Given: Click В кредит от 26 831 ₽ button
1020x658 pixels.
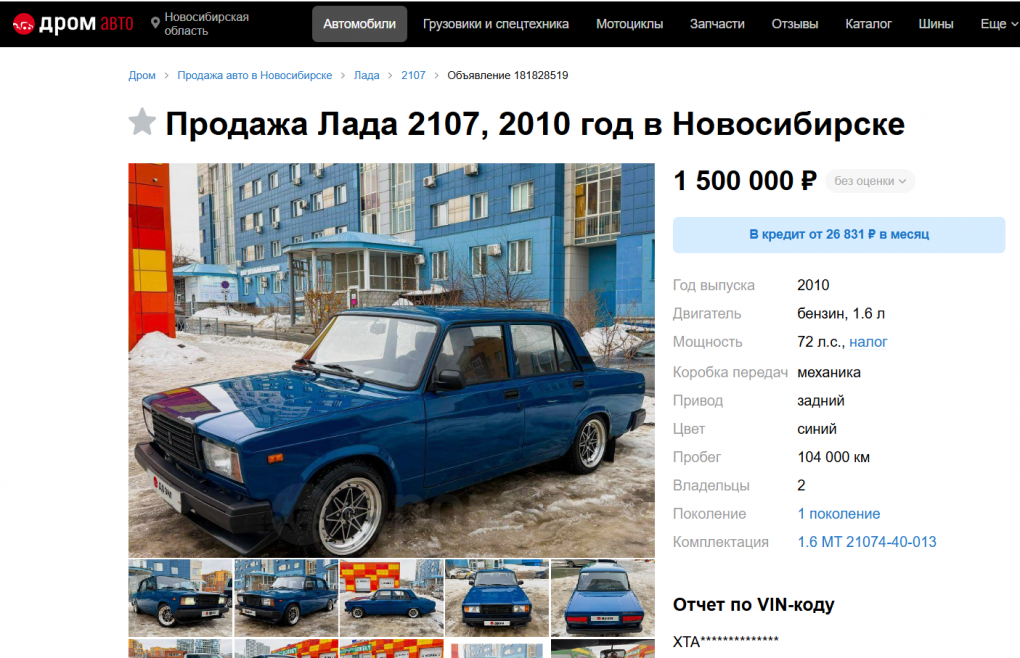Looking at the screenshot, I should pos(839,235).
